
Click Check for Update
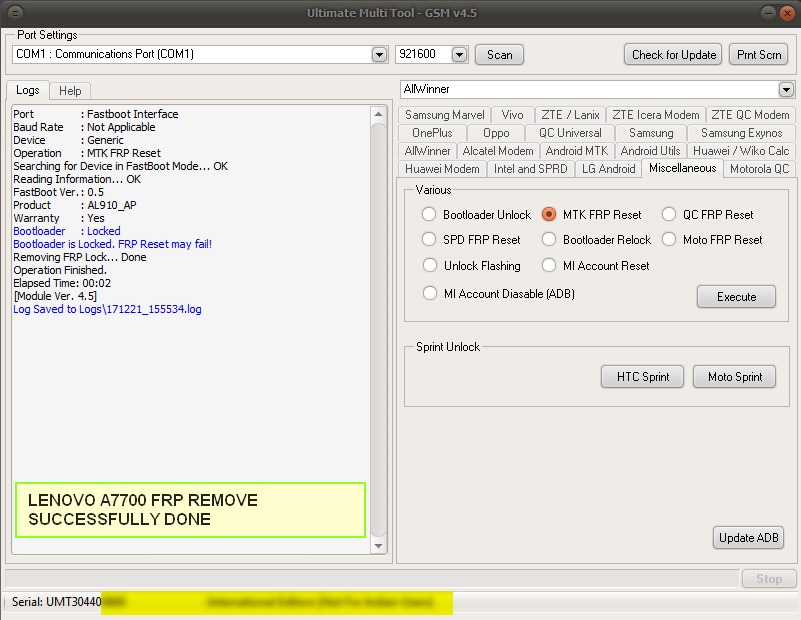click(672, 54)
